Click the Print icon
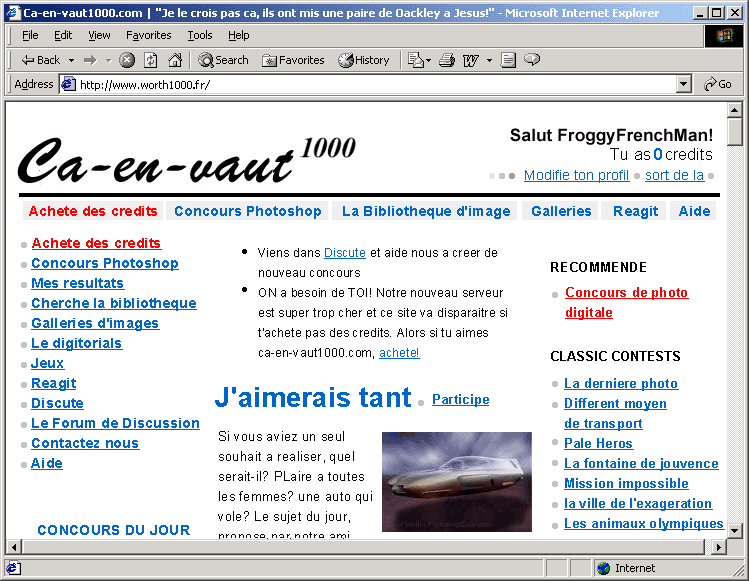 click(447, 60)
